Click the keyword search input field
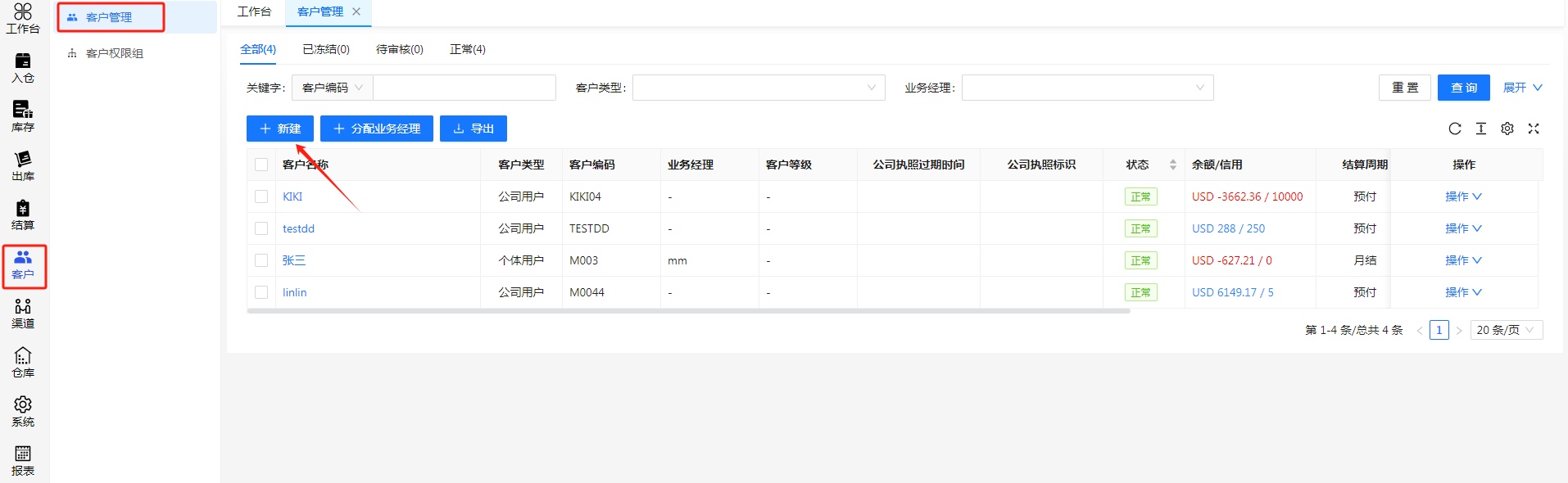The height and width of the screenshot is (483, 1568). click(x=464, y=88)
